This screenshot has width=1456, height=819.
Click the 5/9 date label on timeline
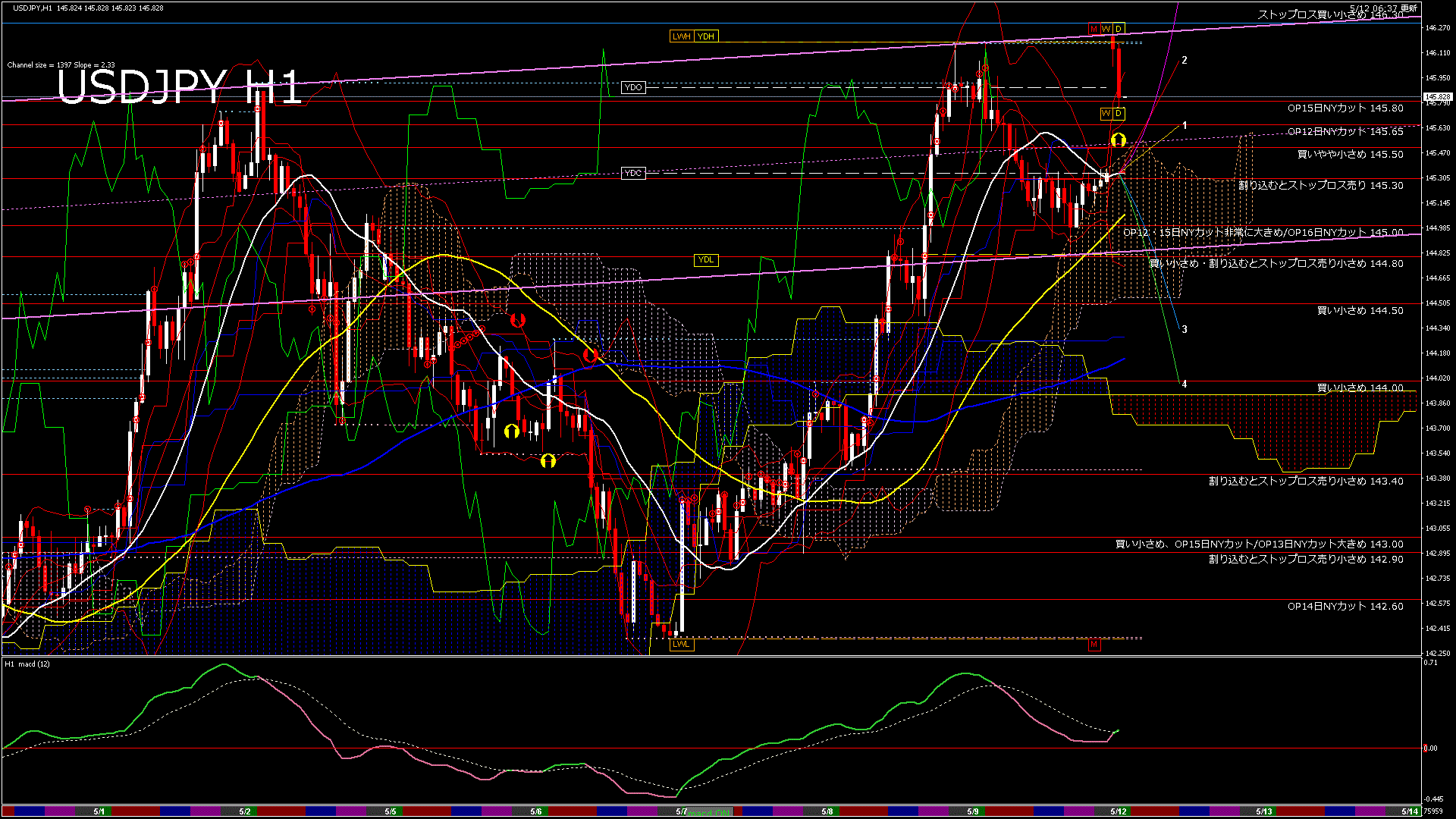973,811
